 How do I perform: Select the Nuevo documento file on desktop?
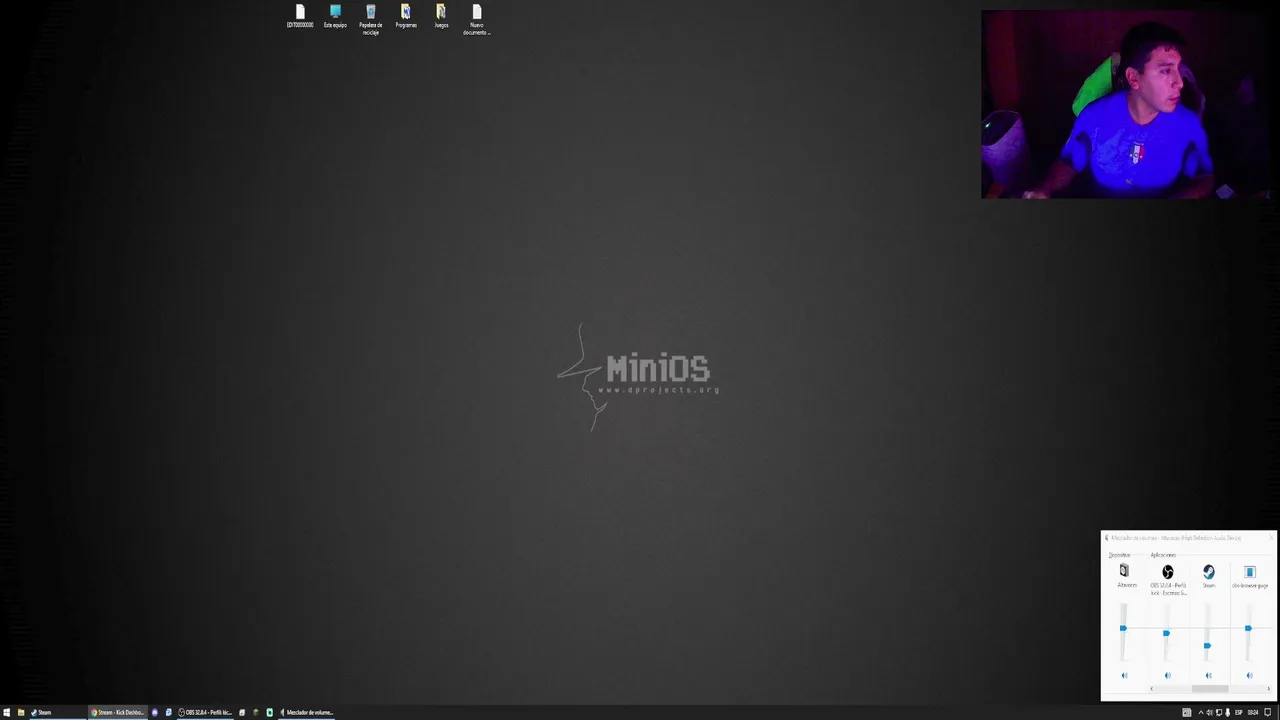click(x=476, y=20)
